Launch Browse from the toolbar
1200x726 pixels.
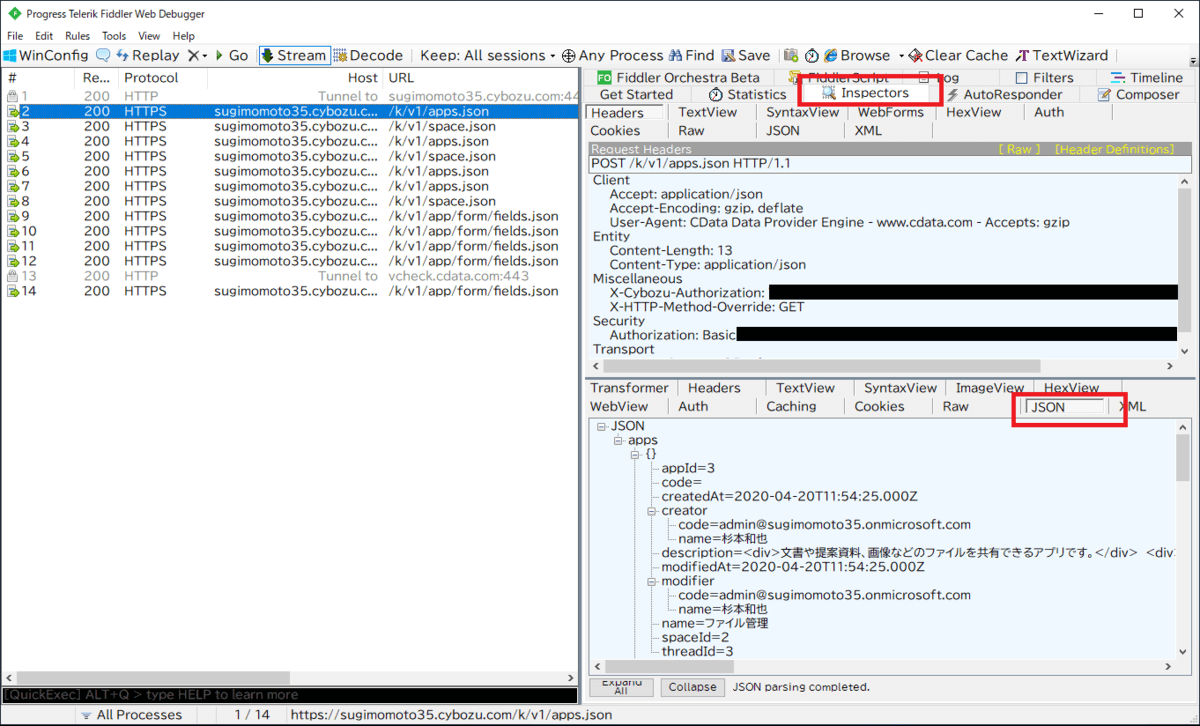tap(857, 56)
